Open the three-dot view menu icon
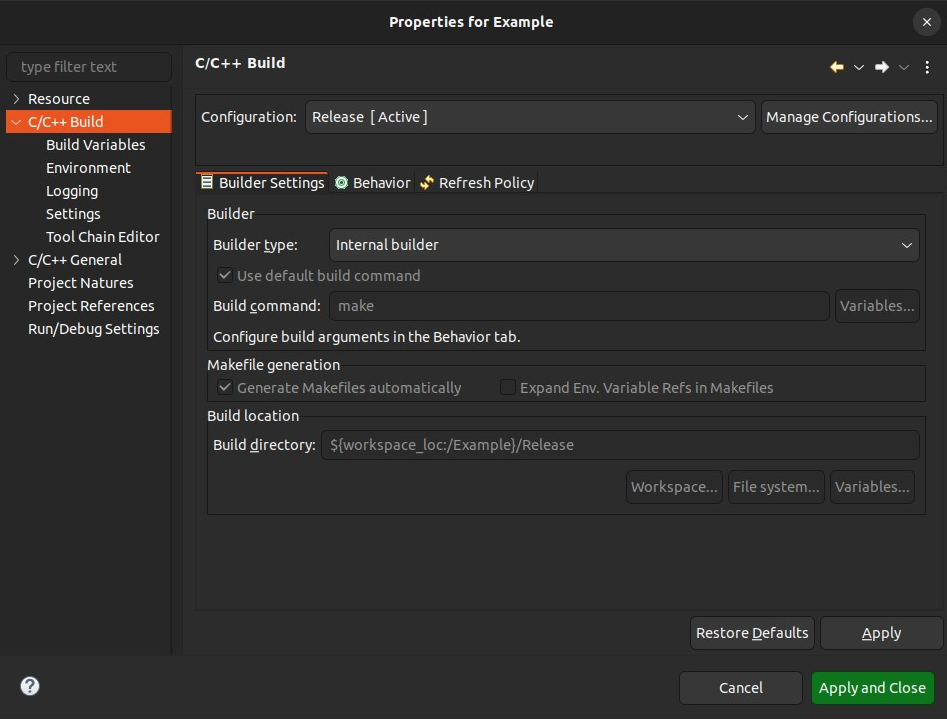This screenshot has width=947, height=719. click(x=927, y=67)
